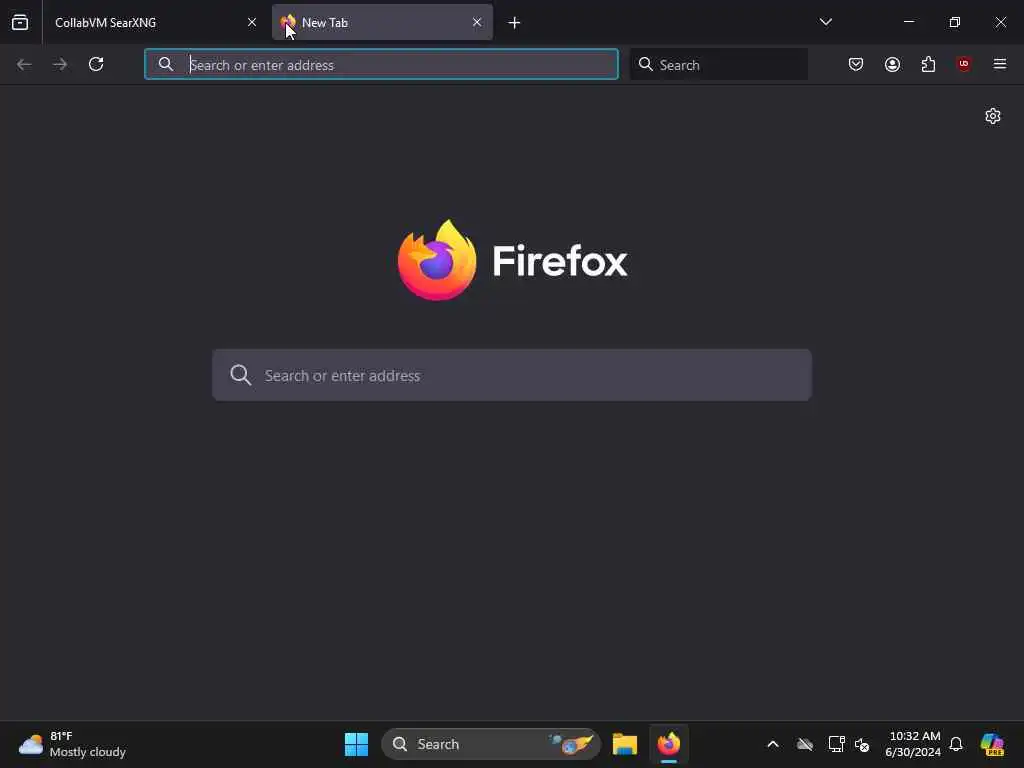The image size is (1024, 768).
Task: Go forward with the forward arrow
Action: (x=60, y=64)
